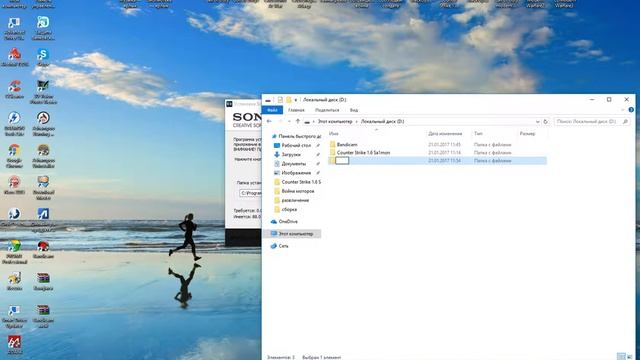Click the search magnifier icon

click(625, 121)
